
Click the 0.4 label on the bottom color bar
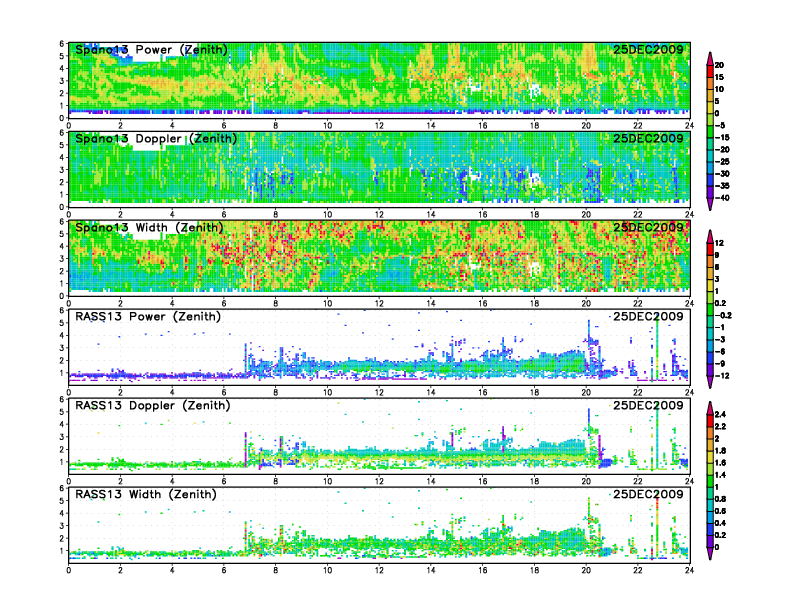point(720,523)
